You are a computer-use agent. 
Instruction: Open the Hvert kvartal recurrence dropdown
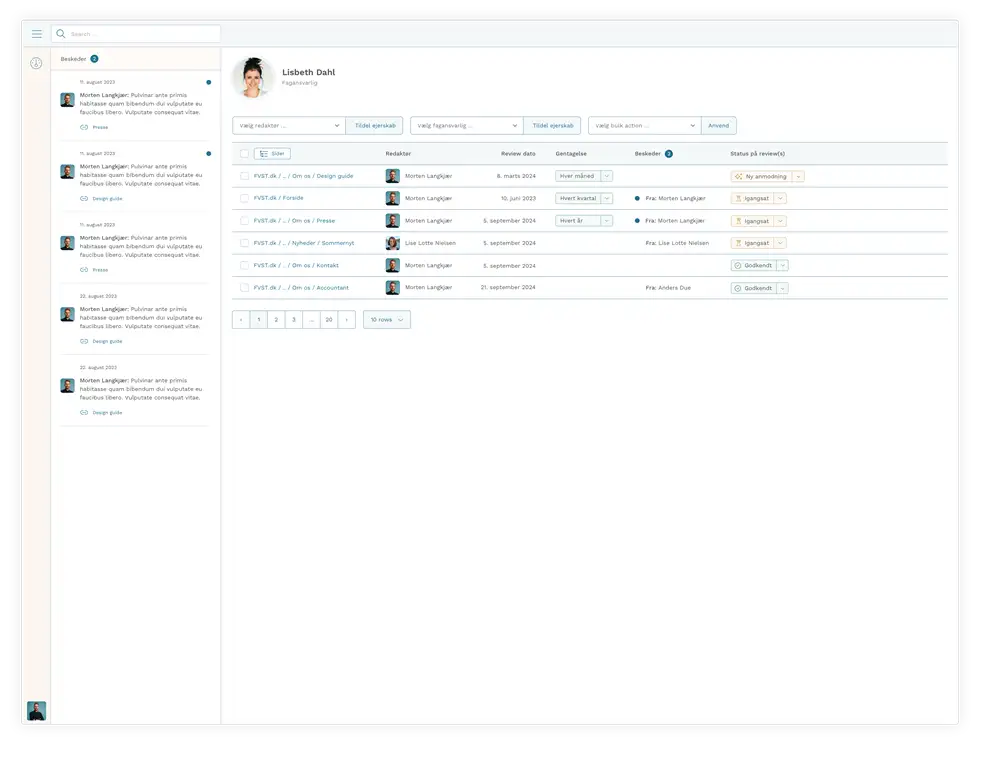pyautogui.click(x=584, y=199)
